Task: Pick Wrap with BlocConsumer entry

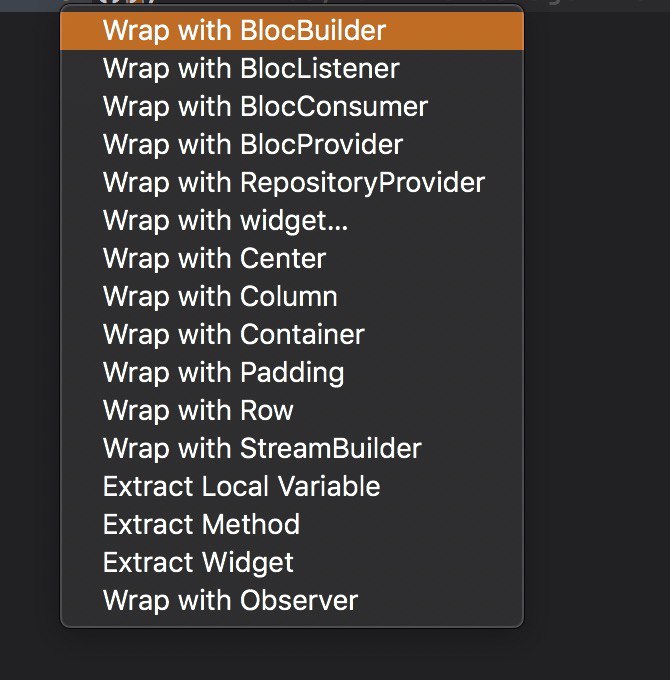Action: coord(292,107)
